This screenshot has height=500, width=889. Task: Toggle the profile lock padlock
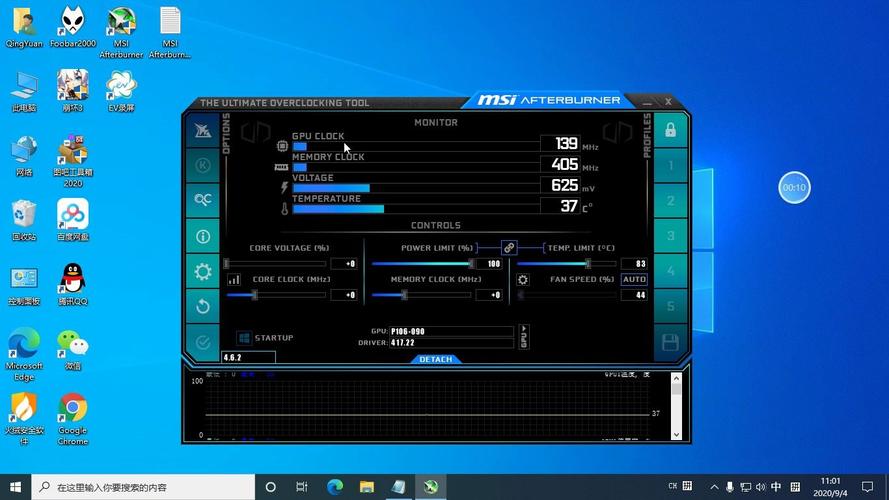[670, 130]
